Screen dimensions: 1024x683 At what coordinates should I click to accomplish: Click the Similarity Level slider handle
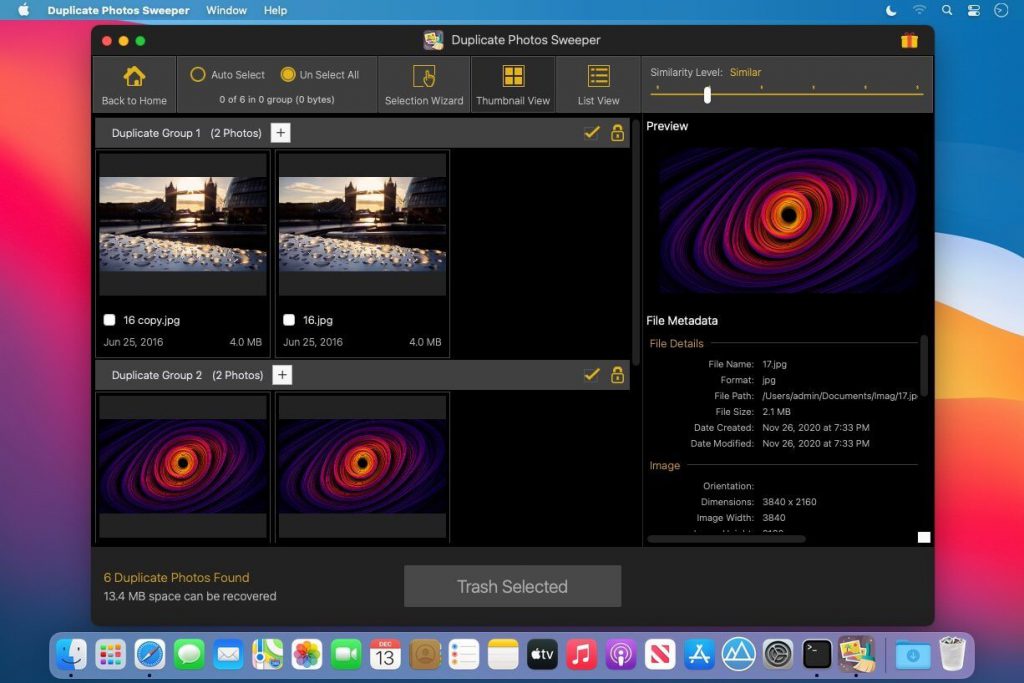pyautogui.click(x=707, y=94)
